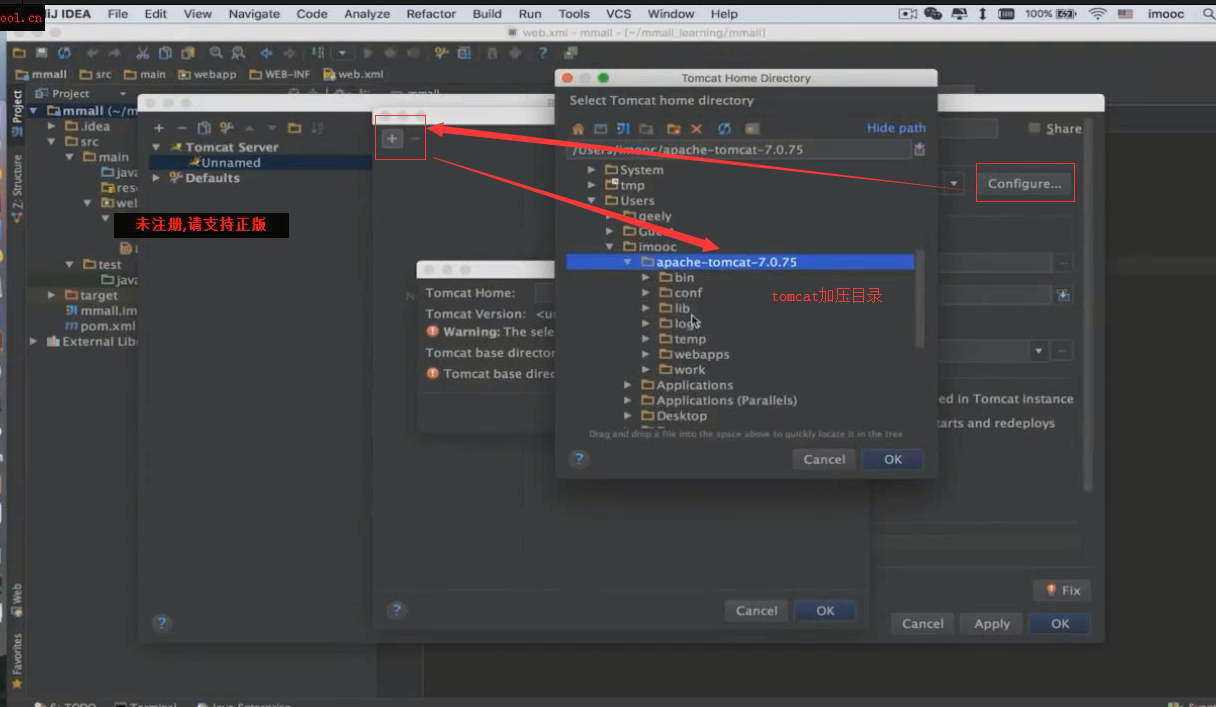Show hidden files icon in file chooser toolbar
Viewport: 1216px width, 707px height.
coord(752,129)
